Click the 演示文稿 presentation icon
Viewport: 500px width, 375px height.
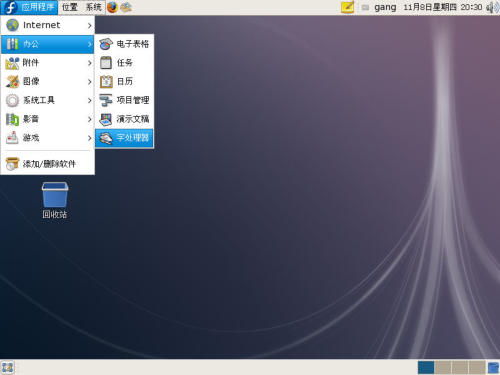point(106,119)
